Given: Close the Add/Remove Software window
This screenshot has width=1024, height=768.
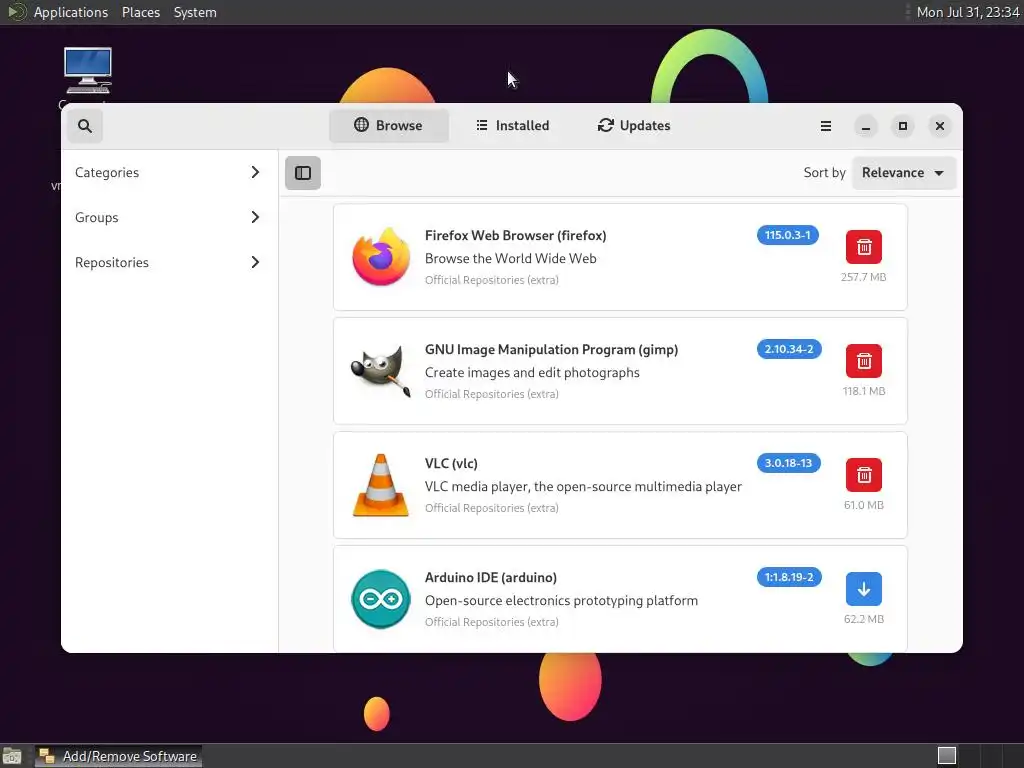Looking at the screenshot, I should coord(940,126).
